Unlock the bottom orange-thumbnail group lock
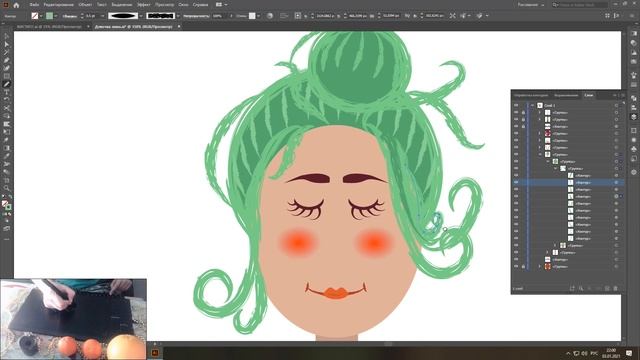640x360 pixels. [523, 267]
